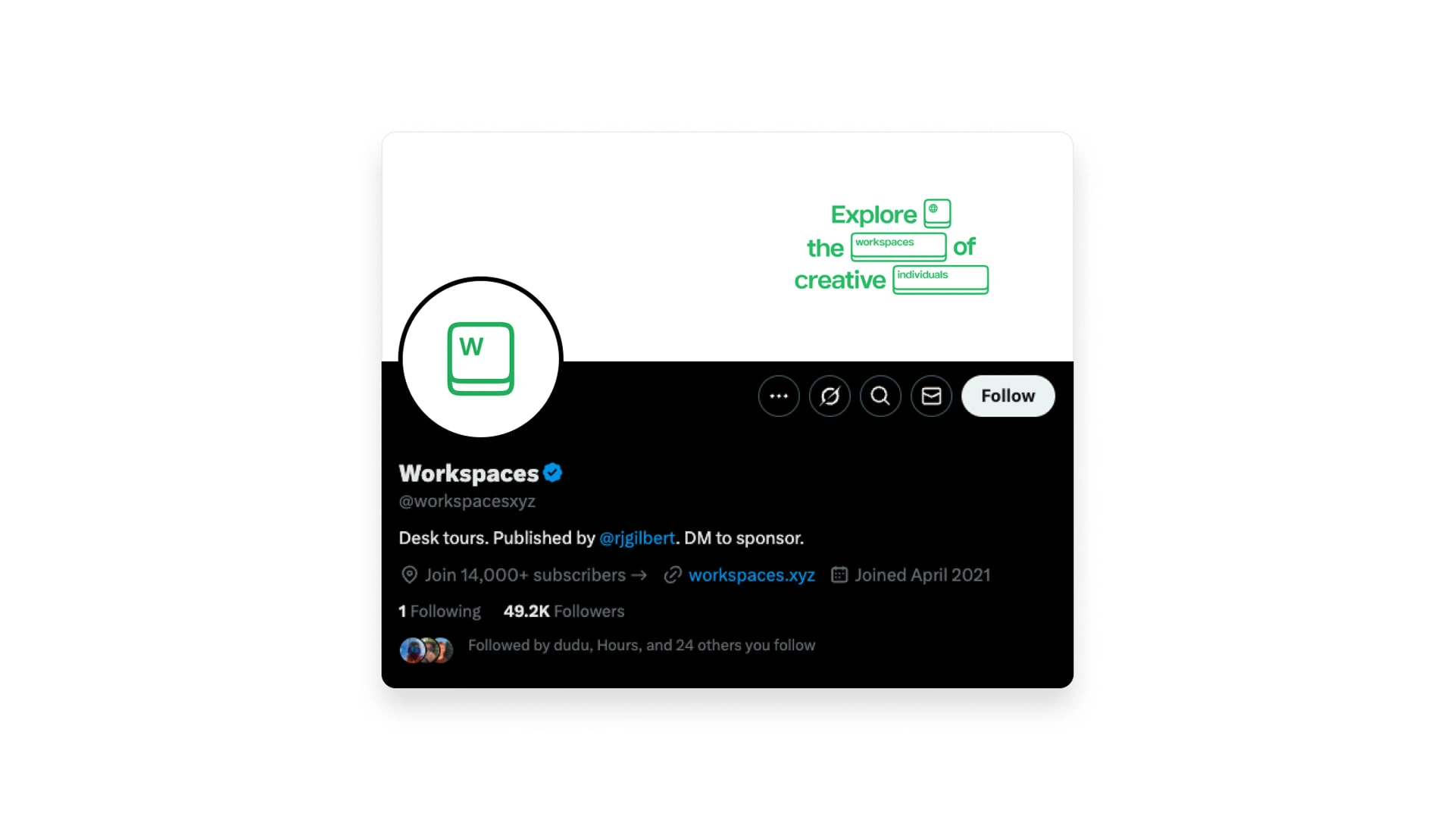Image resolution: width=1456 pixels, height=820 pixels.
Task: Open Followed by dudu, Hours and others
Action: tap(641, 646)
